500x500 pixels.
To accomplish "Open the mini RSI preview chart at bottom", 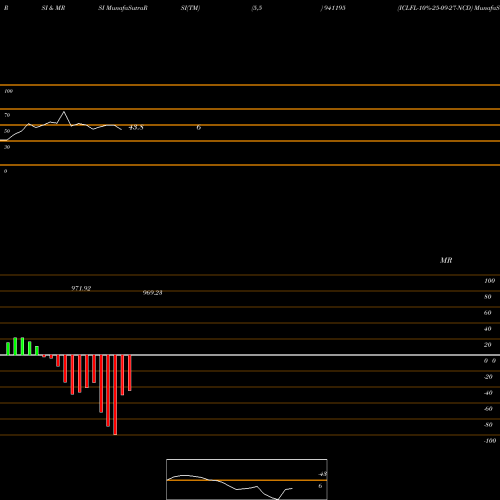I will [247, 479].
